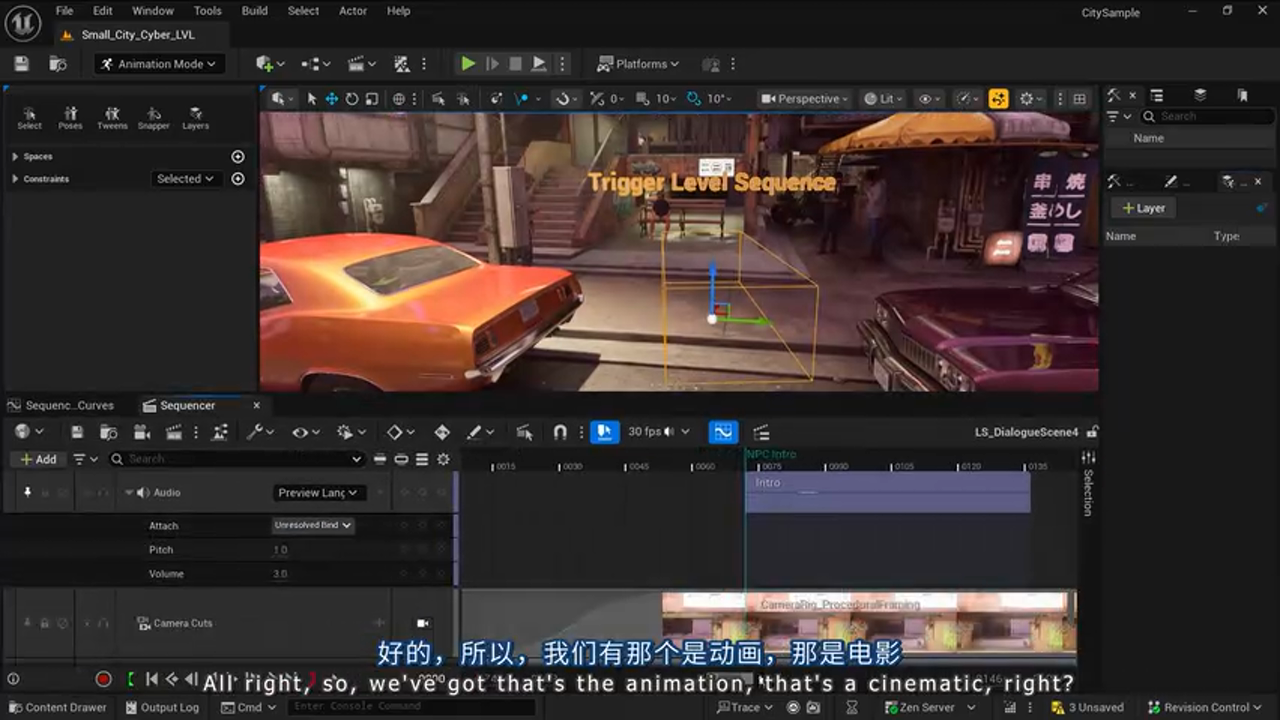Open the Build menu in the menu bar
Viewport: 1280px width, 720px height.
click(x=254, y=11)
